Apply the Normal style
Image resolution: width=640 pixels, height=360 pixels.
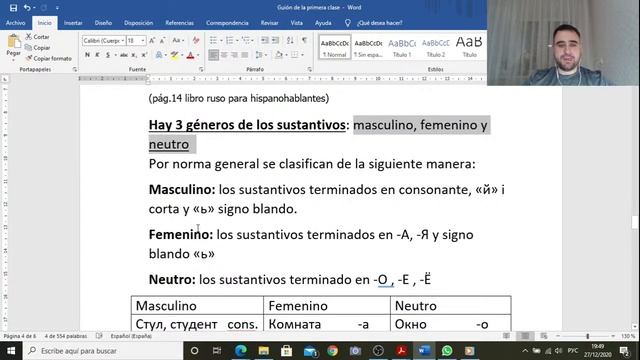tap(335, 47)
